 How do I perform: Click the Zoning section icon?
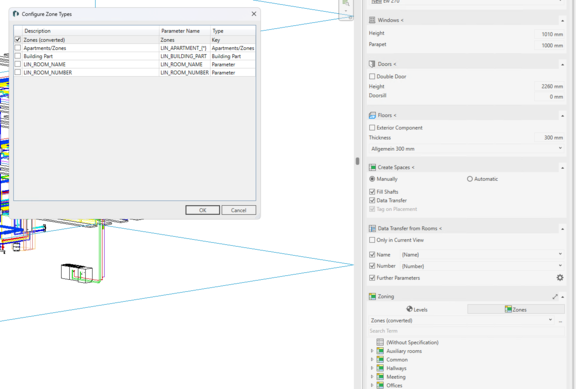(372, 296)
